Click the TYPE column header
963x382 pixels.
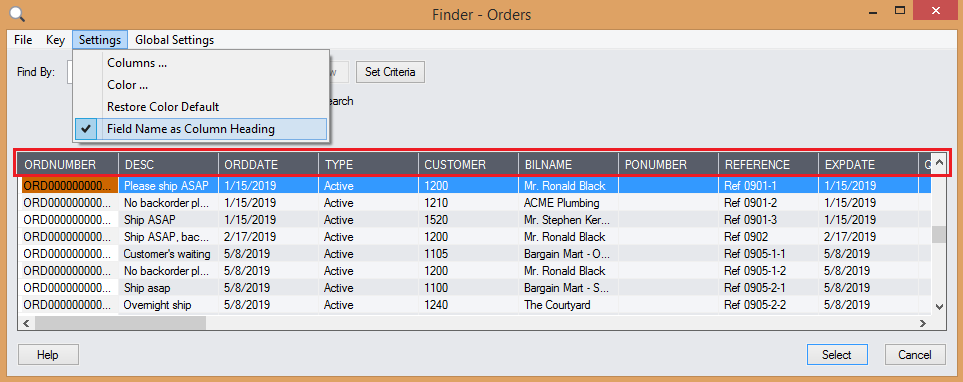[368, 165]
